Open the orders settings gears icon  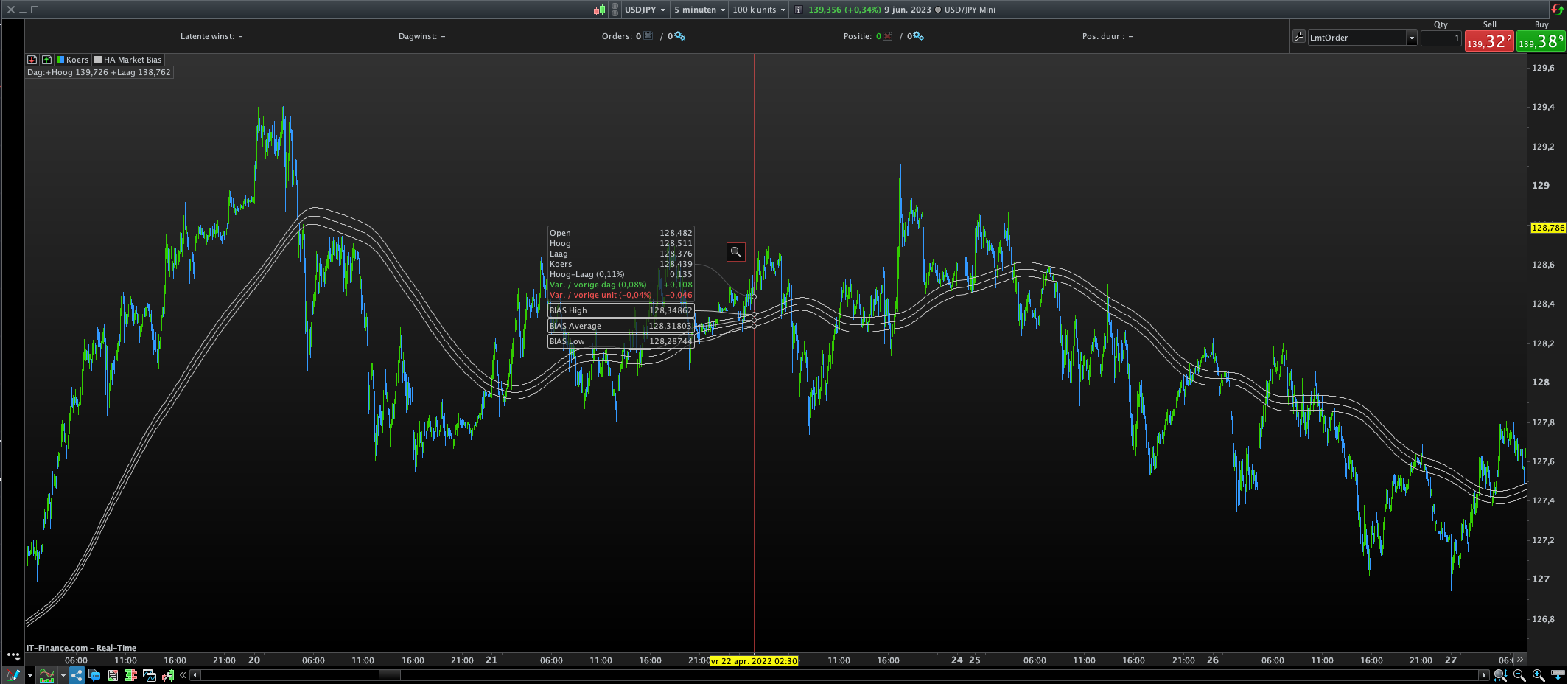(x=679, y=35)
